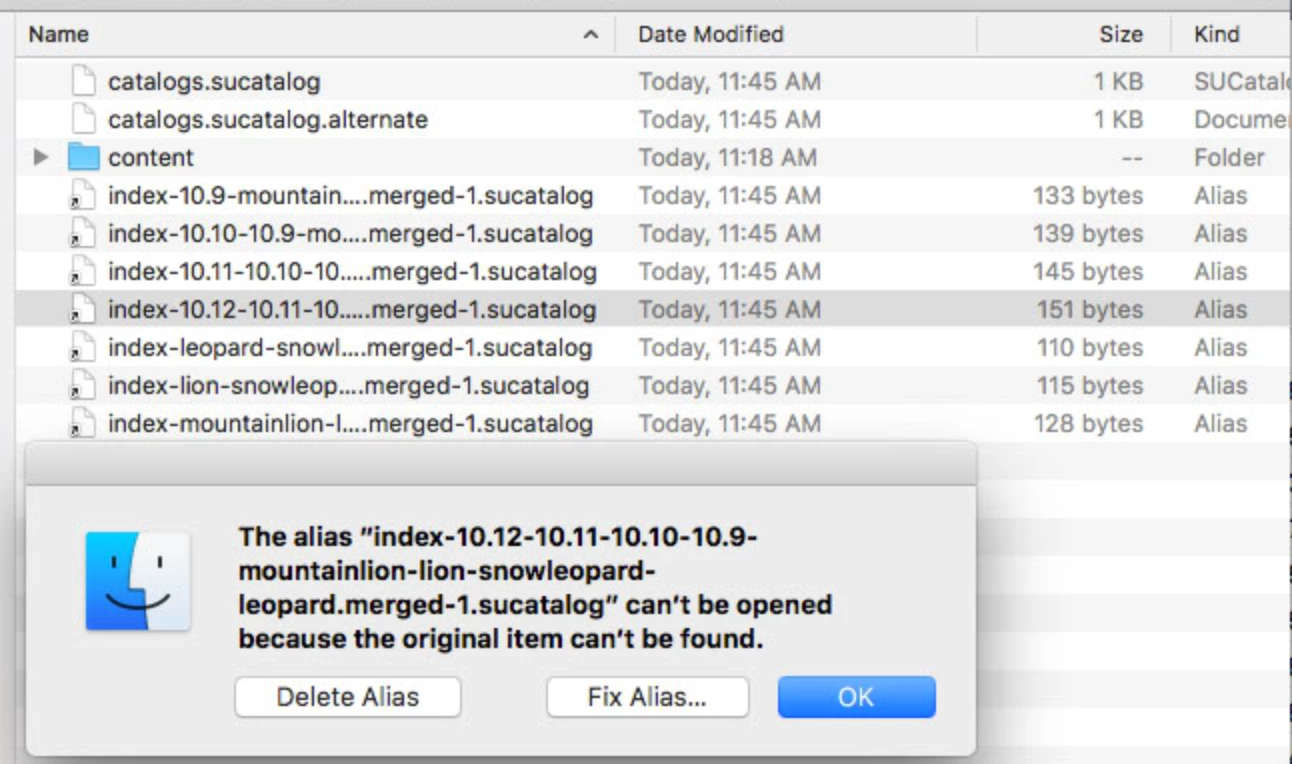
Task: Click the 110 bytes size value
Action: [1088, 347]
